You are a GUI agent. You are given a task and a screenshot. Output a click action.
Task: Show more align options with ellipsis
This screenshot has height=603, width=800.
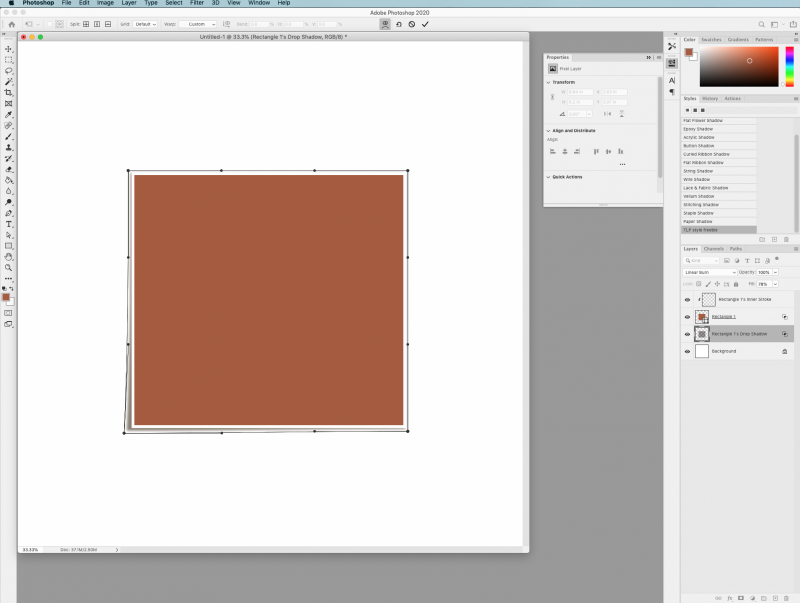click(622, 164)
